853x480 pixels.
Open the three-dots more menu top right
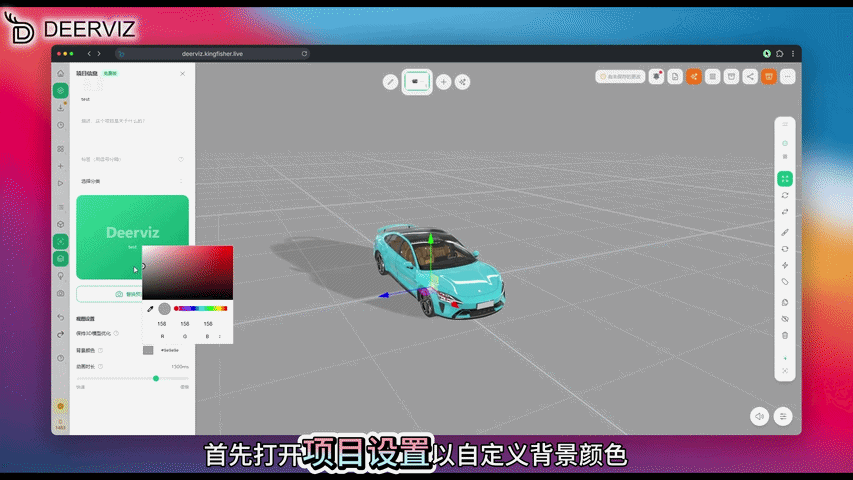[788, 77]
